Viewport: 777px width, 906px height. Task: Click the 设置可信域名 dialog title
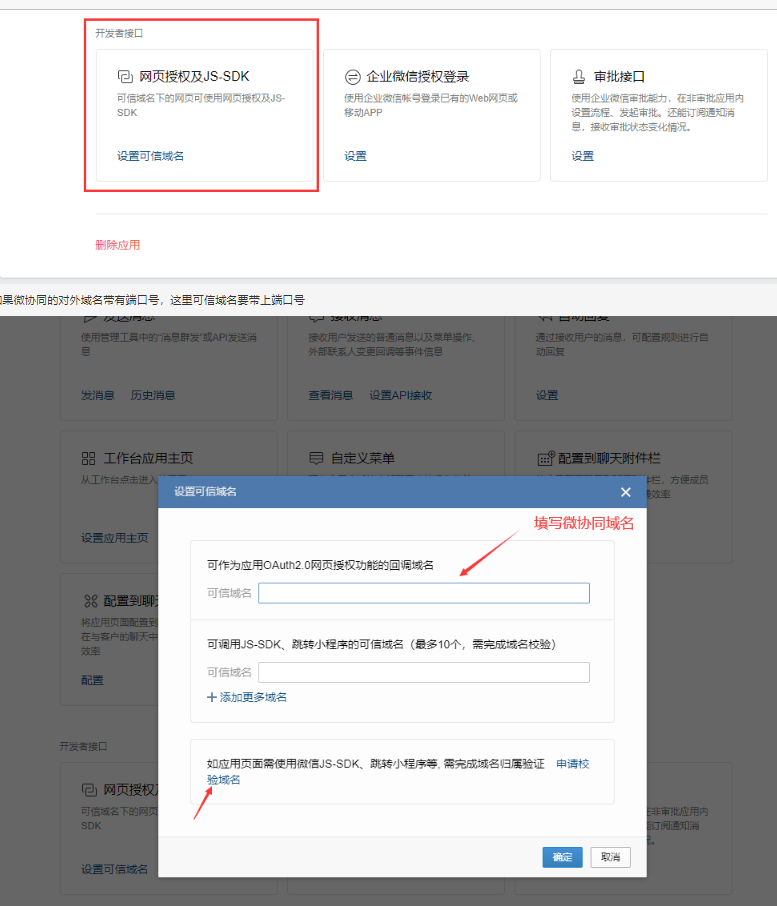(205, 492)
